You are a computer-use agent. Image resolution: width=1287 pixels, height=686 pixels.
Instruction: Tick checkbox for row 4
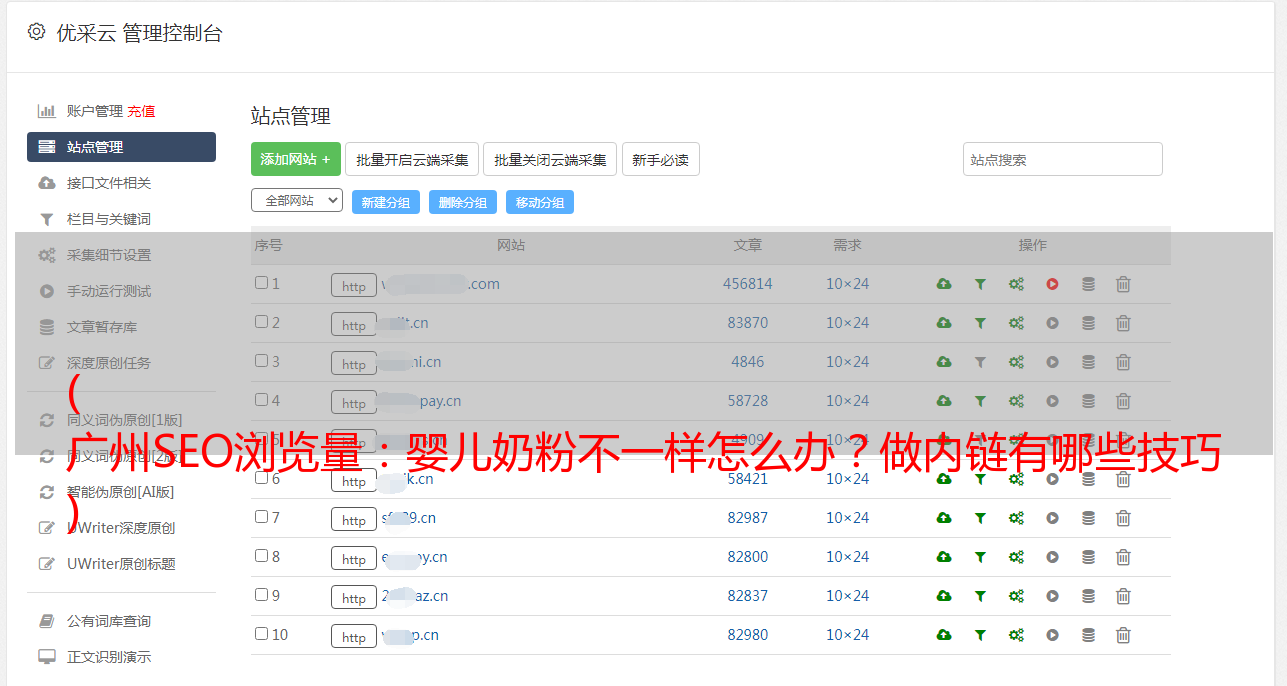[261, 400]
